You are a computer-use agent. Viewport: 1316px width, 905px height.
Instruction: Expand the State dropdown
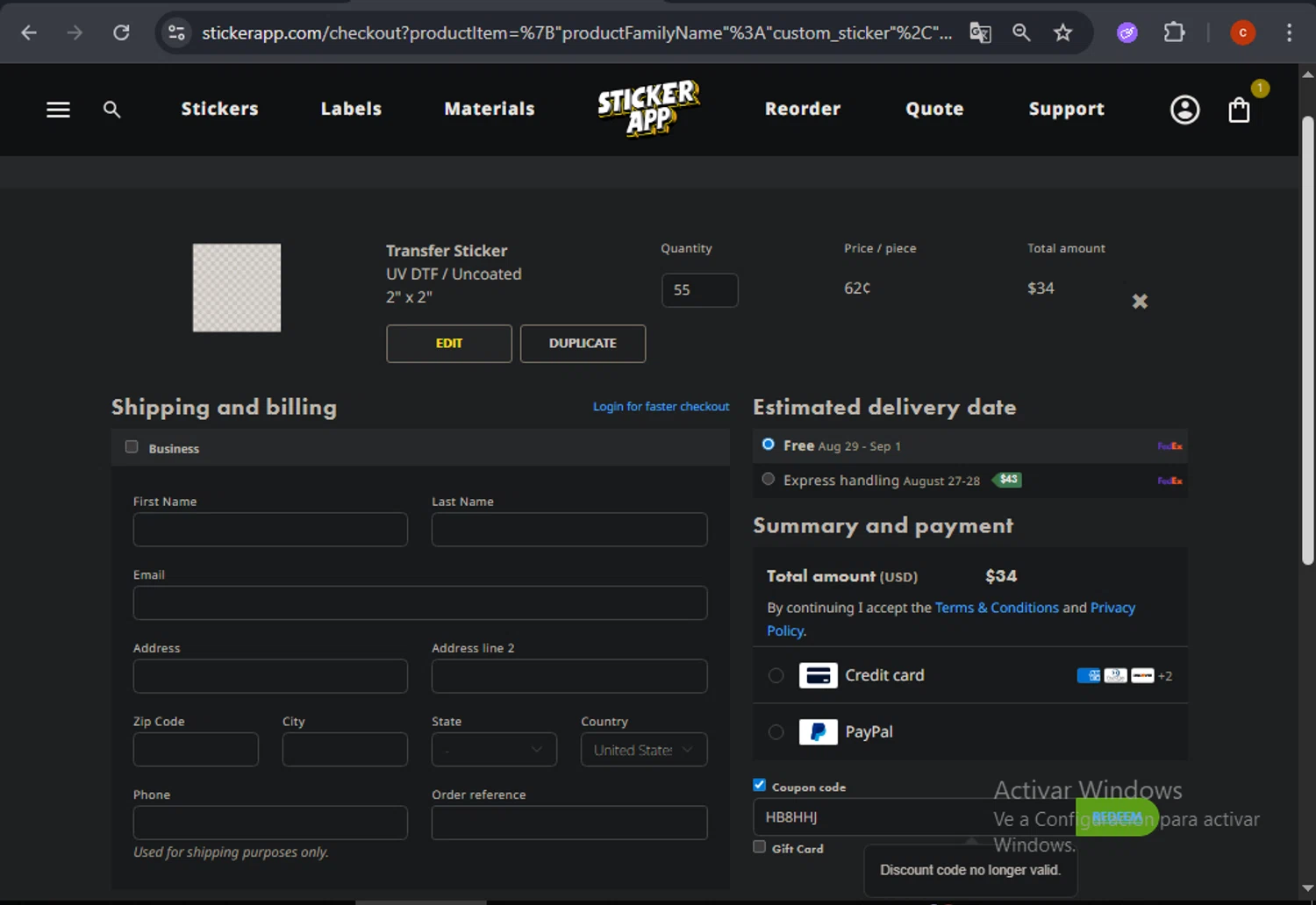pyautogui.click(x=494, y=750)
